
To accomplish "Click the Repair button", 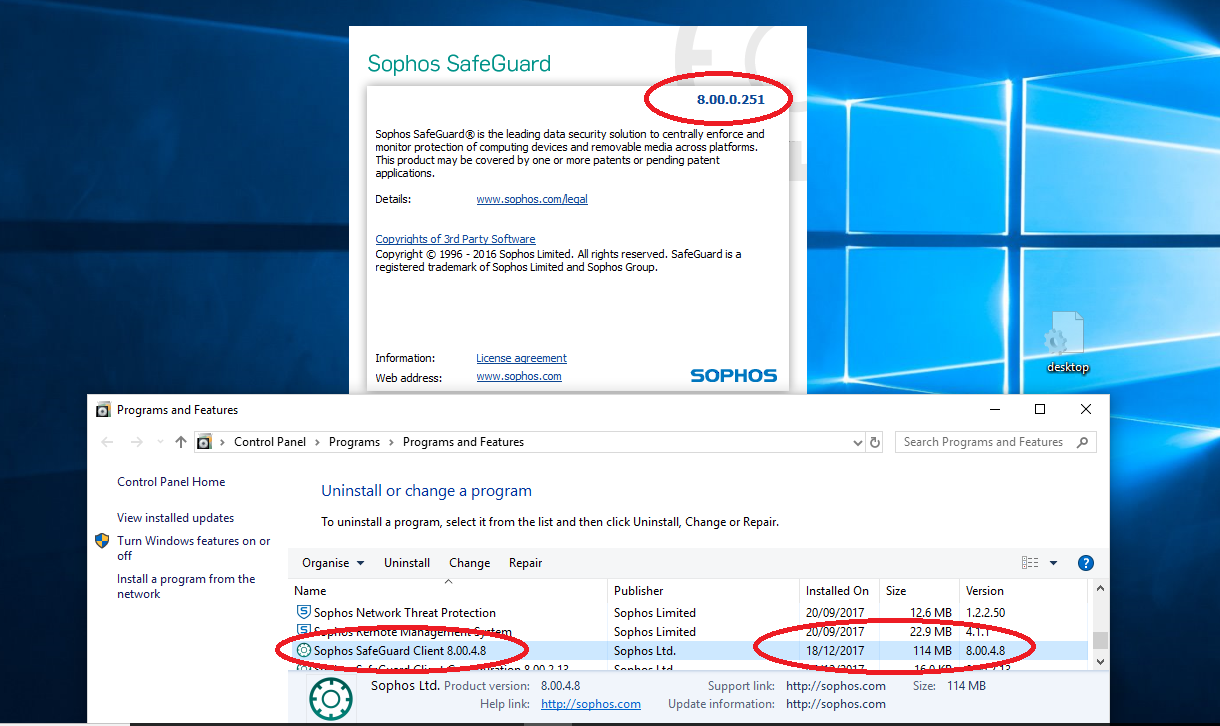I will click(x=525, y=563).
